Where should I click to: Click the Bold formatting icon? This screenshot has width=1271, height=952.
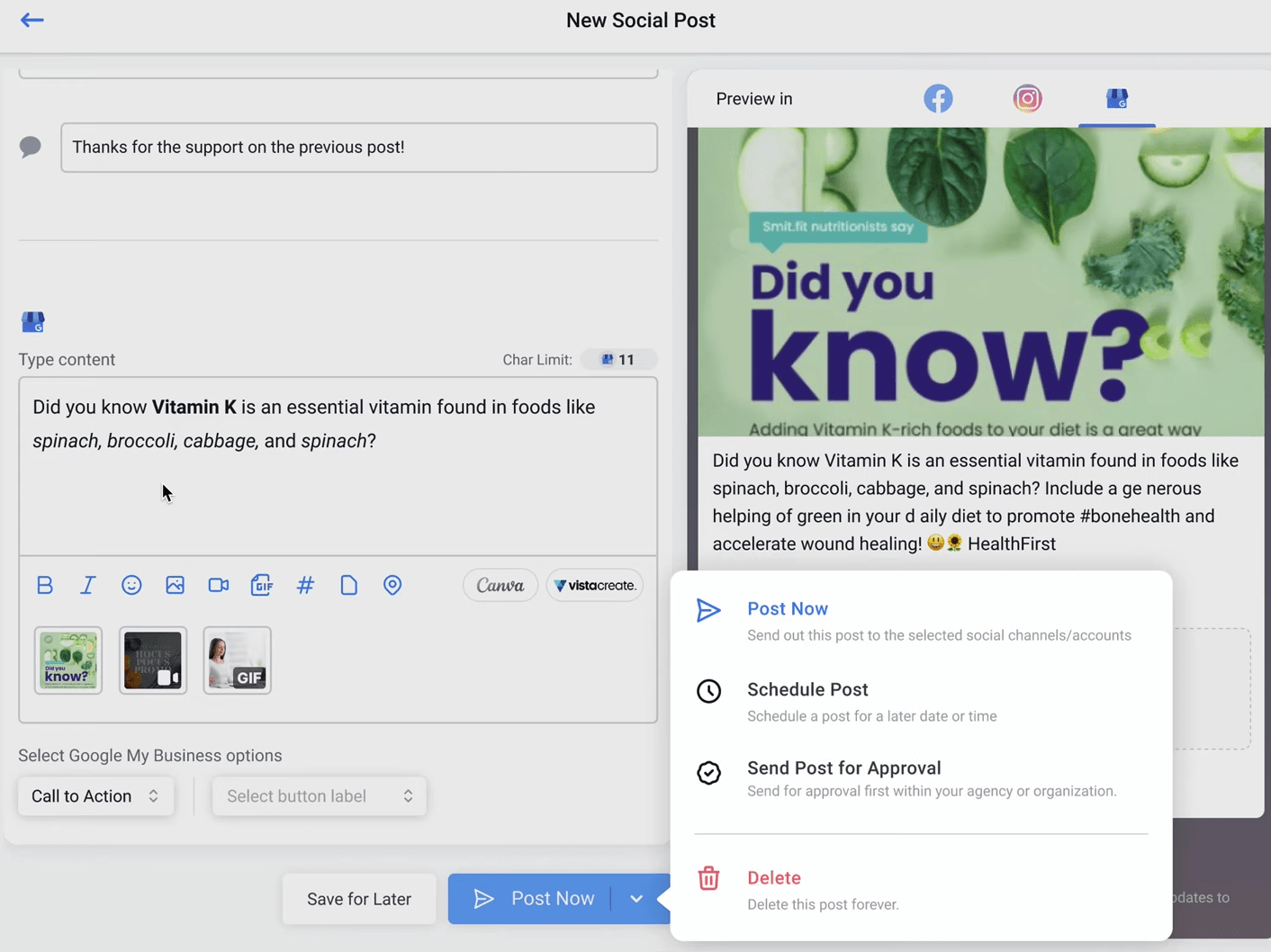[44, 585]
